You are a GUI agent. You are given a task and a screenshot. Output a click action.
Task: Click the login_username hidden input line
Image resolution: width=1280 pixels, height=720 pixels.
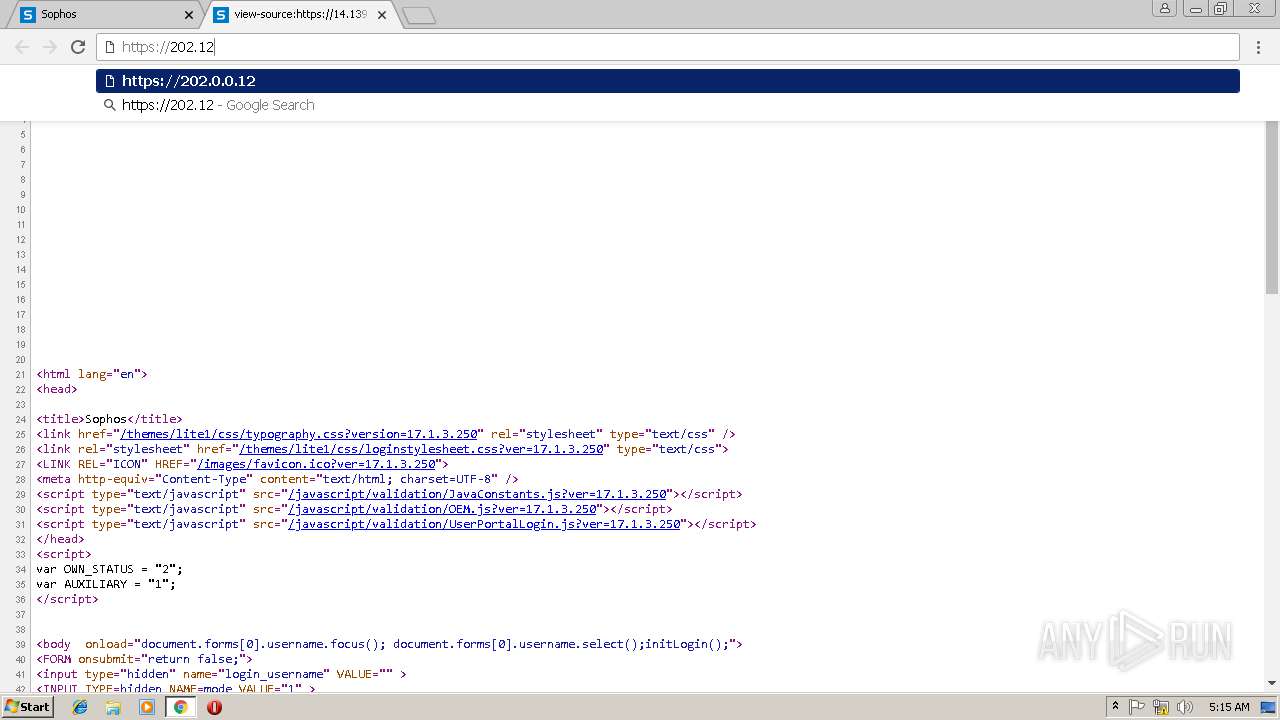(x=221, y=674)
